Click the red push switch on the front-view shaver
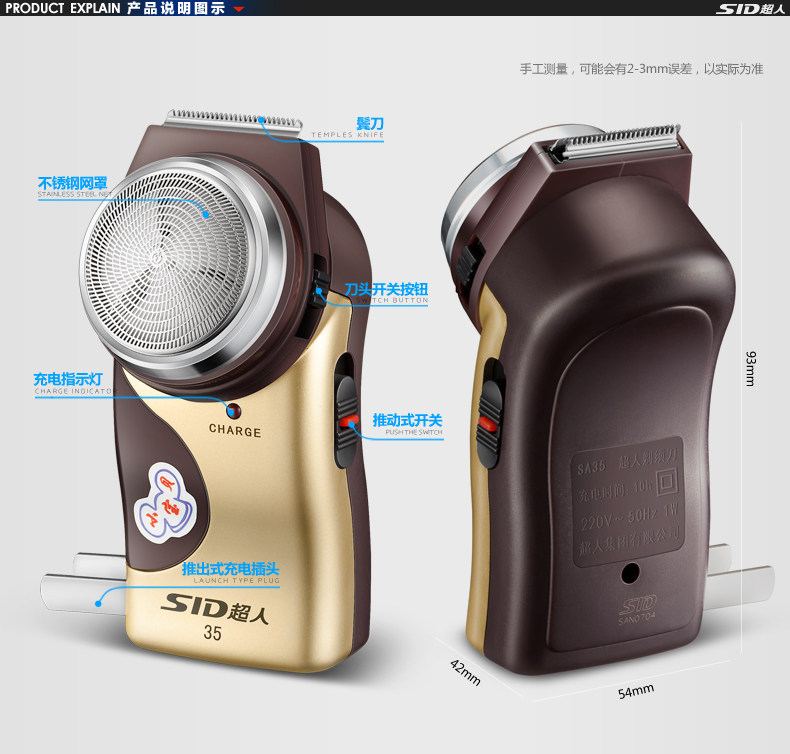This screenshot has height=754, width=790. click(x=347, y=420)
